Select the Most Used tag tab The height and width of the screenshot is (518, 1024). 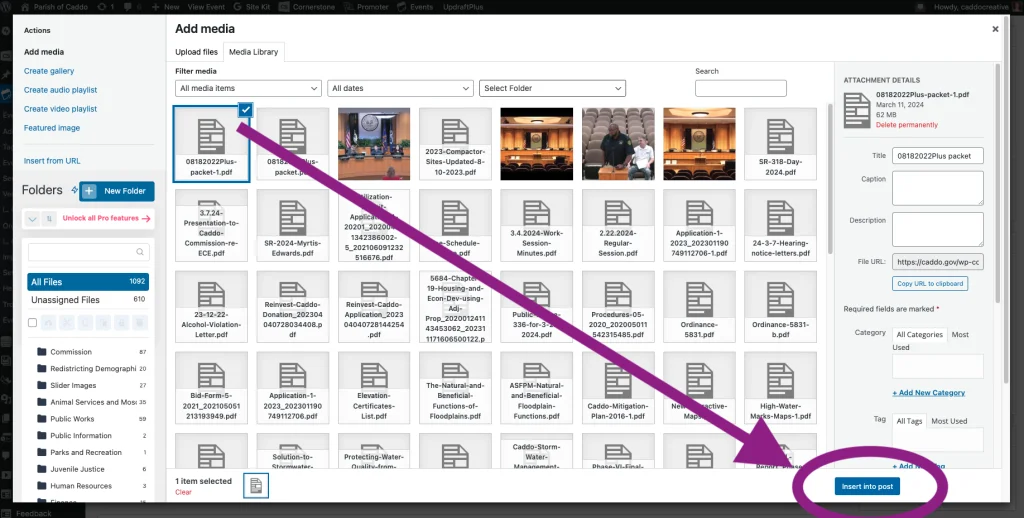point(949,421)
